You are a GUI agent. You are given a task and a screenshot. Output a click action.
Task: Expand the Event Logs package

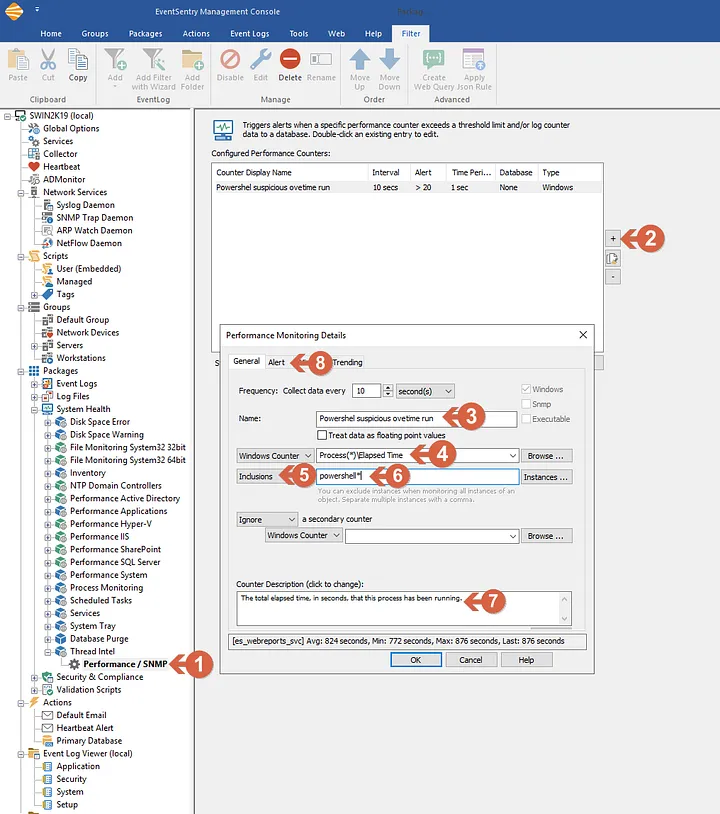point(34,384)
